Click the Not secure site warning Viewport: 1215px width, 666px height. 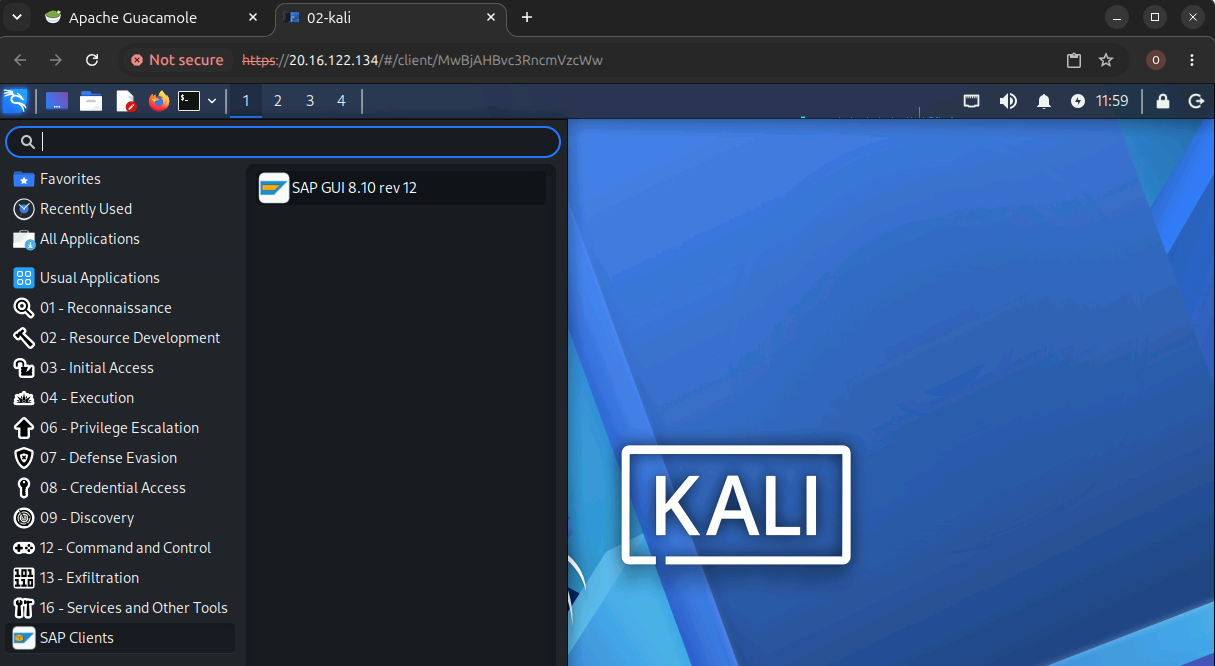coord(177,60)
